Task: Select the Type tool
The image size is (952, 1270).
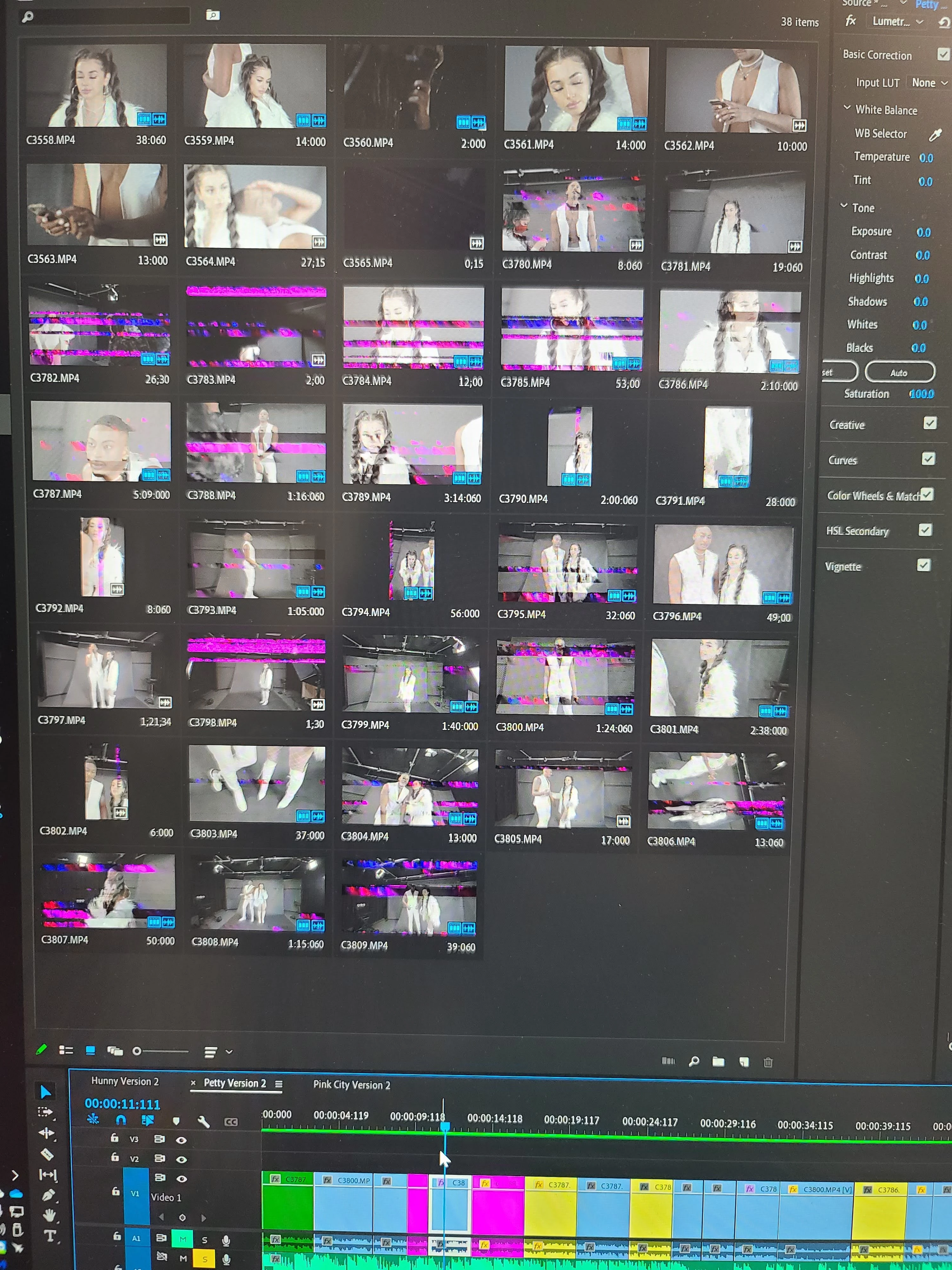Action: tap(50, 1236)
